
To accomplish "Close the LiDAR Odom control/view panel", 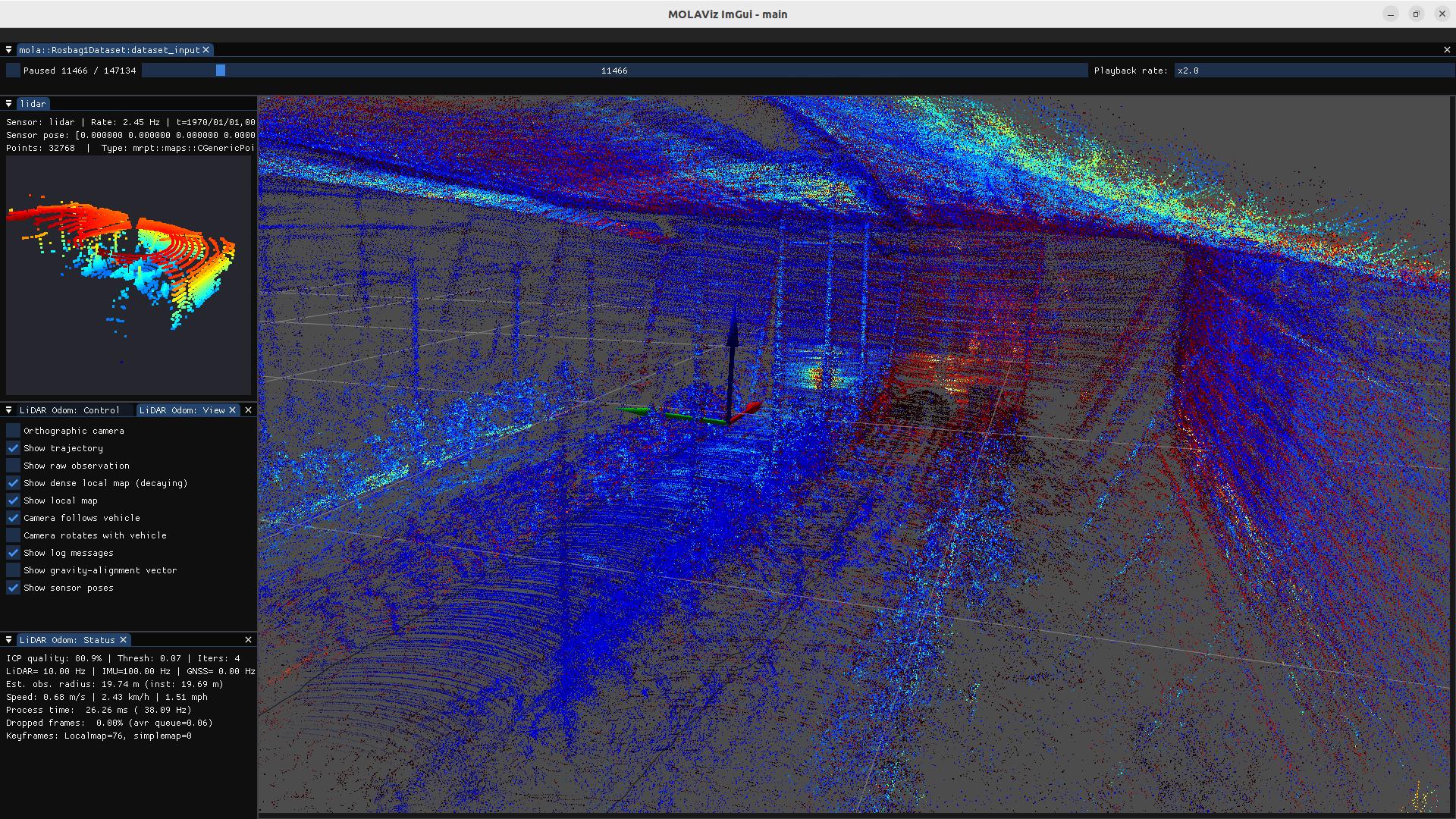I will coord(248,410).
